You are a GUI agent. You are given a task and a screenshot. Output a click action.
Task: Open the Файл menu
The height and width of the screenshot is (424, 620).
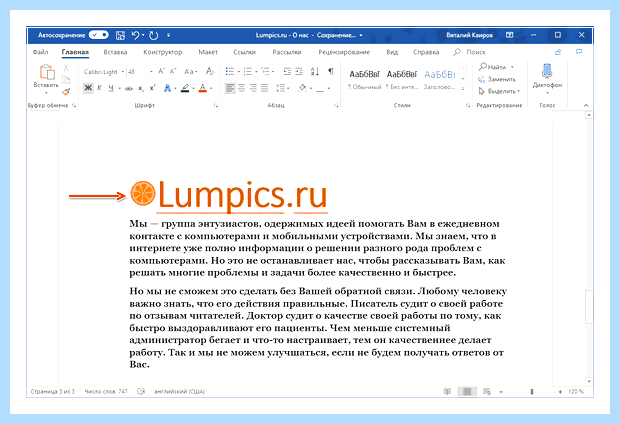click(x=40, y=52)
